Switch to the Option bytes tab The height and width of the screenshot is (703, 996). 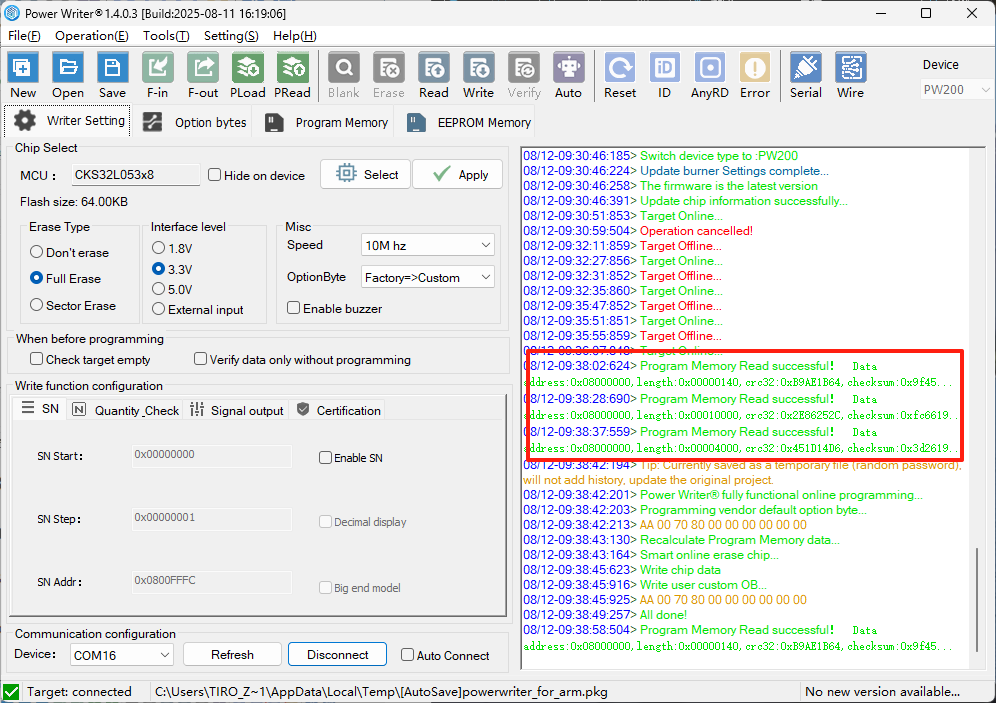pyautogui.click(x=194, y=122)
